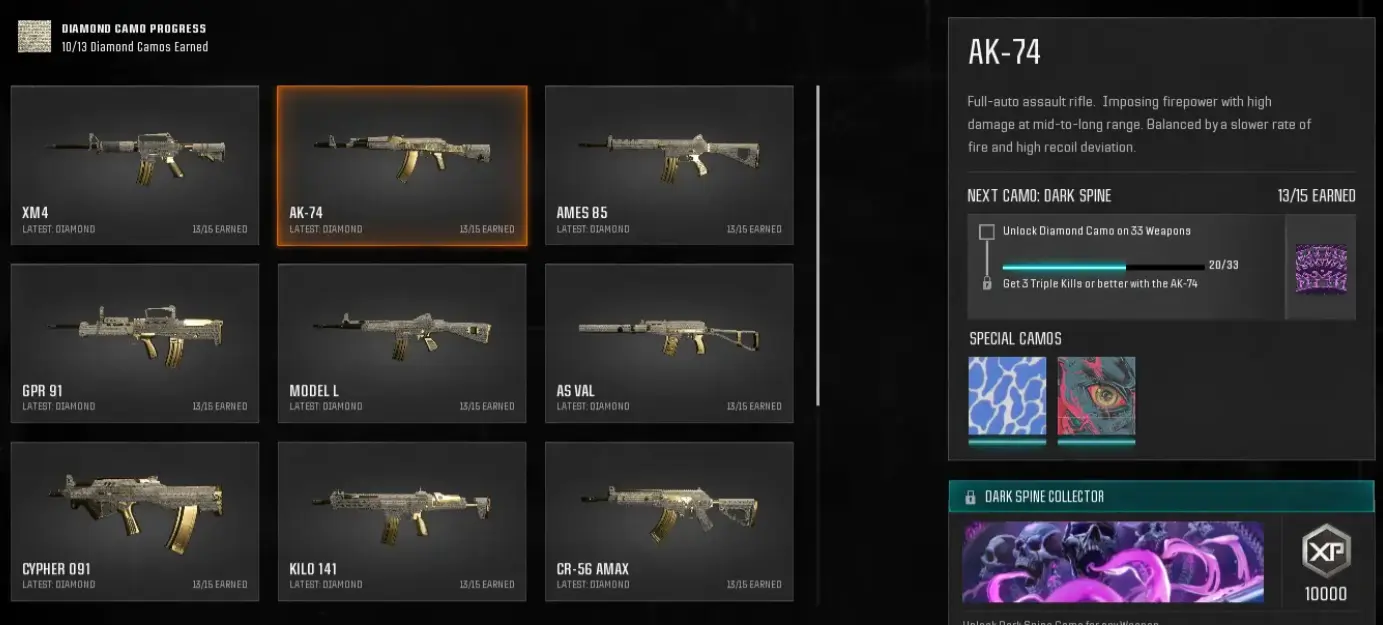Screen dimensions: 1383x625
Task: Toggle the Unlock Diamond Camo challenge checkbox
Action: pos(987,232)
